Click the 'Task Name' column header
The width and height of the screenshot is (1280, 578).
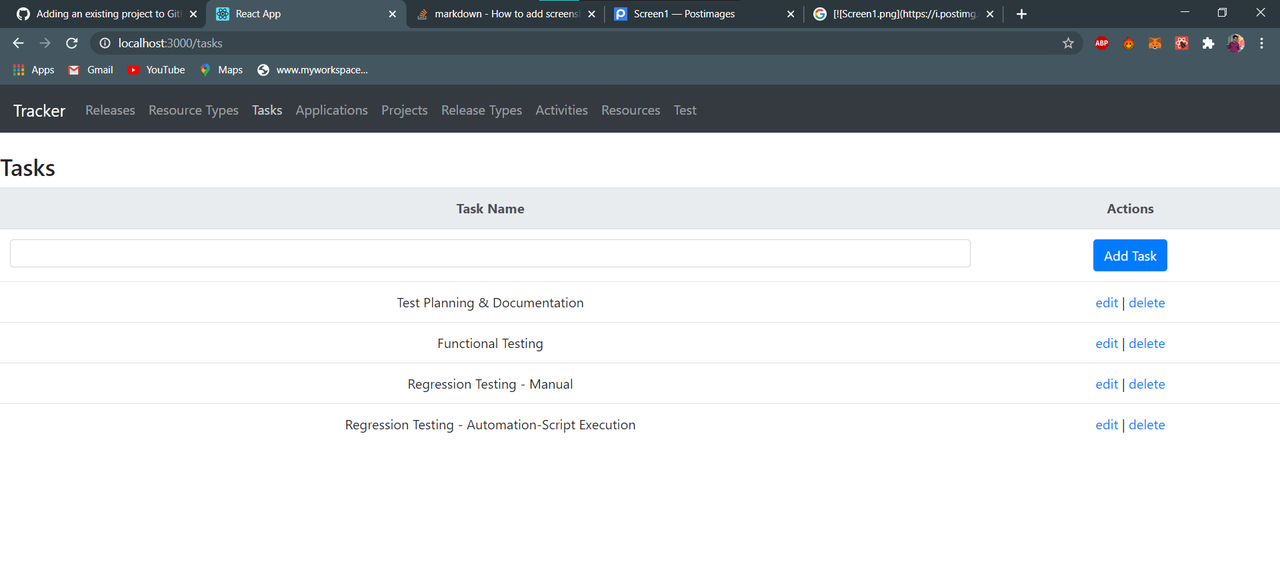click(x=490, y=208)
